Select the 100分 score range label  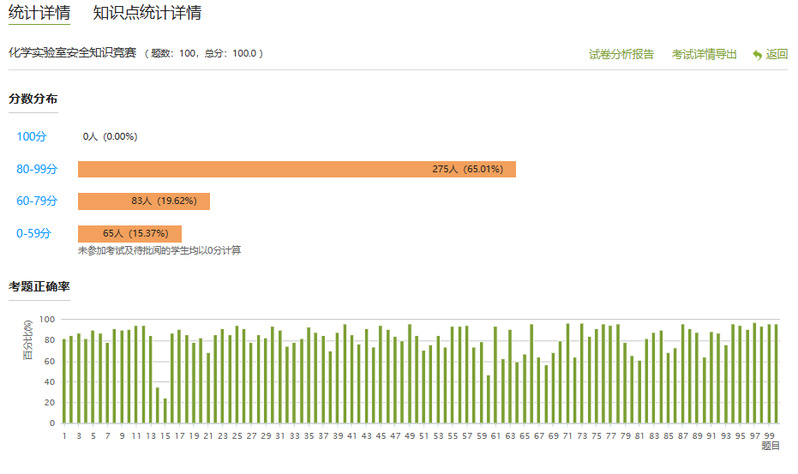tap(32, 136)
